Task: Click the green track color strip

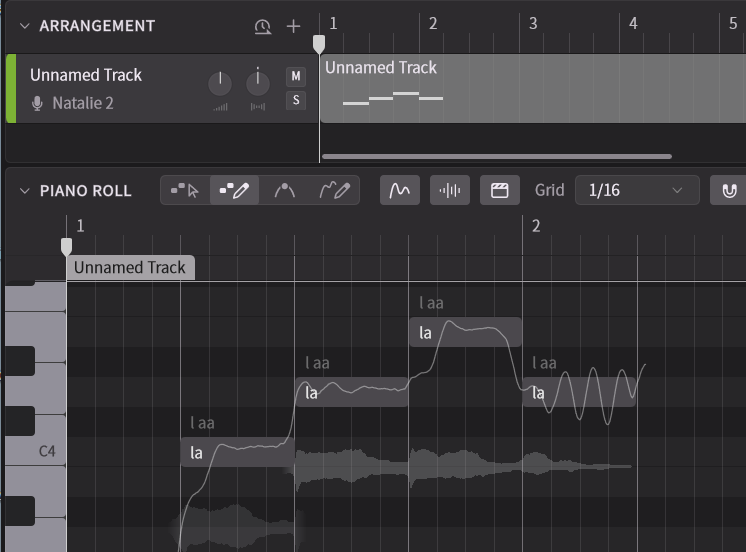Action: [x=10, y=89]
